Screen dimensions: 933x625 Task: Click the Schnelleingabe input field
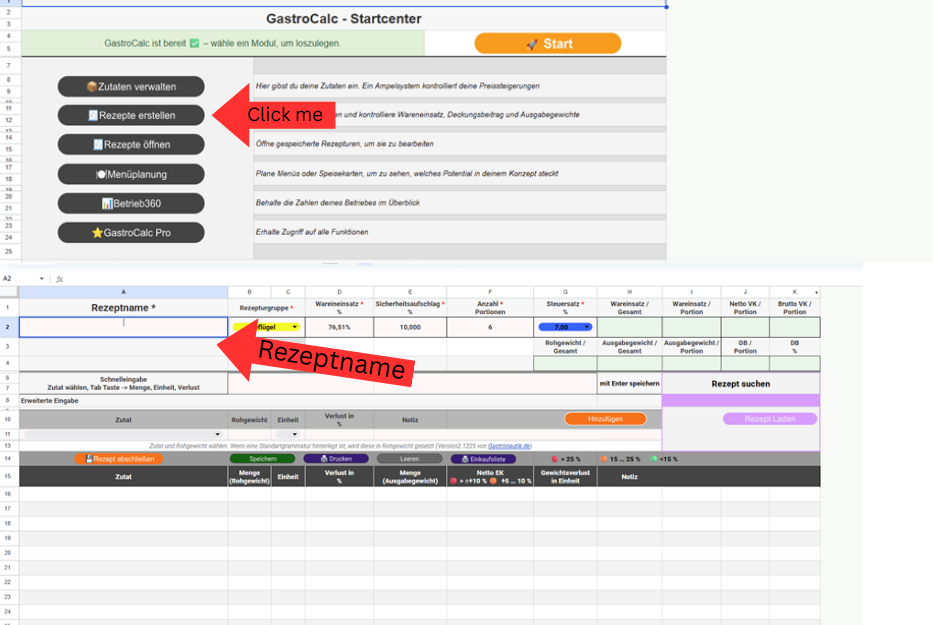[x=412, y=383]
